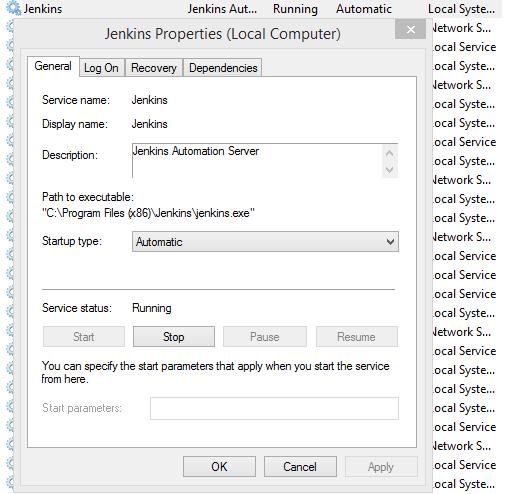Click the Jenkins service gear icon
The width and height of the screenshot is (506, 494).
14,8
